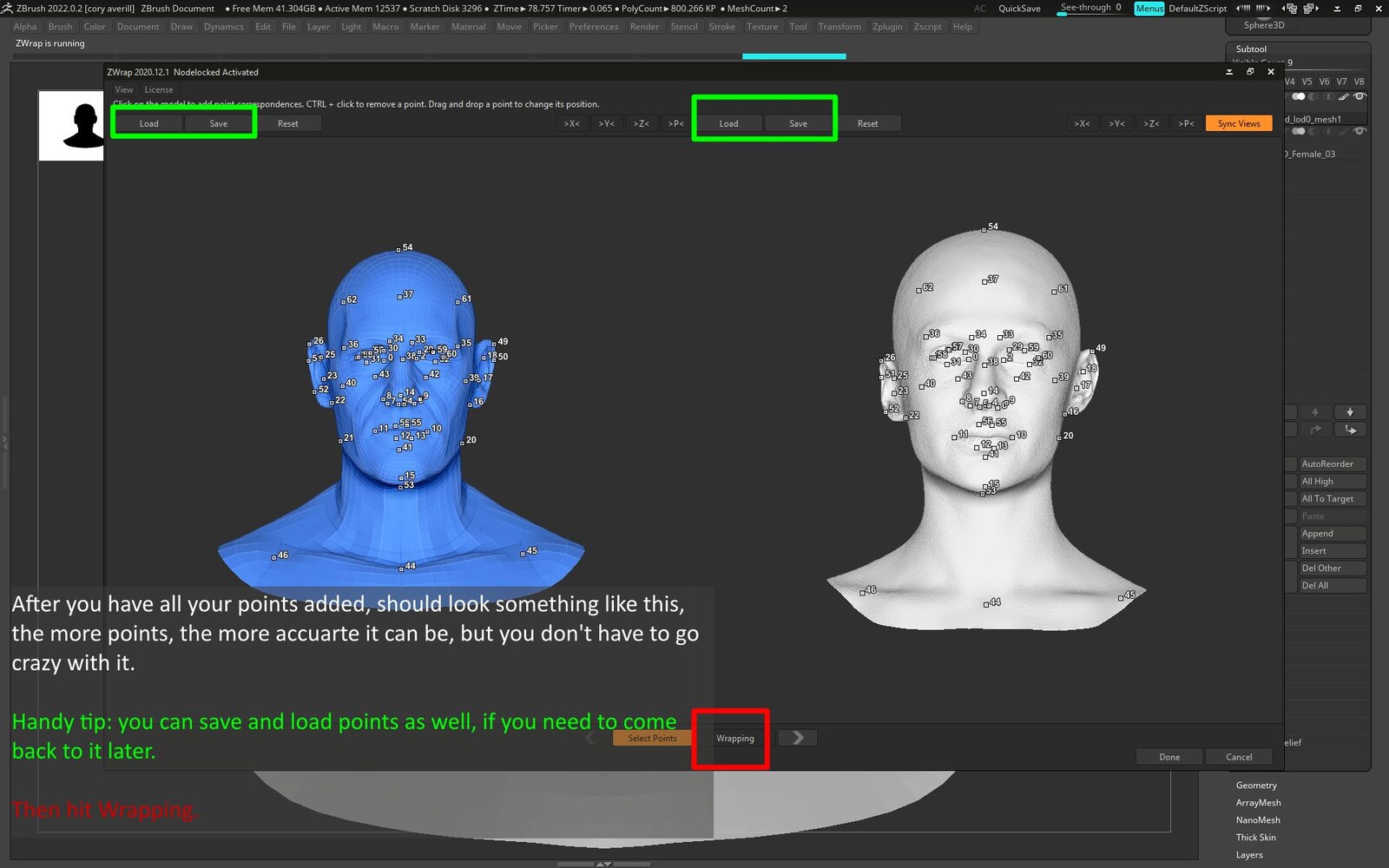
Task: Toggle eye visibility of Female_03 subtool
Action: [1359, 131]
